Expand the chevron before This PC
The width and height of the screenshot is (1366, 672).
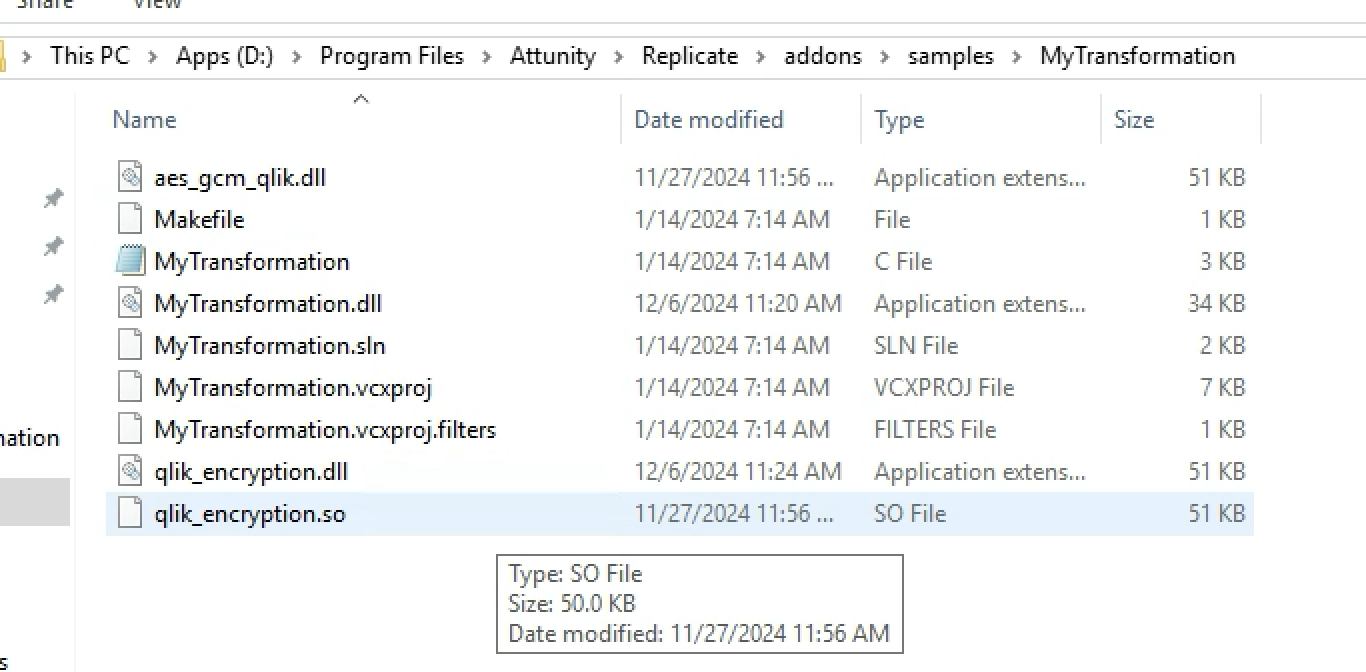(28, 57)
